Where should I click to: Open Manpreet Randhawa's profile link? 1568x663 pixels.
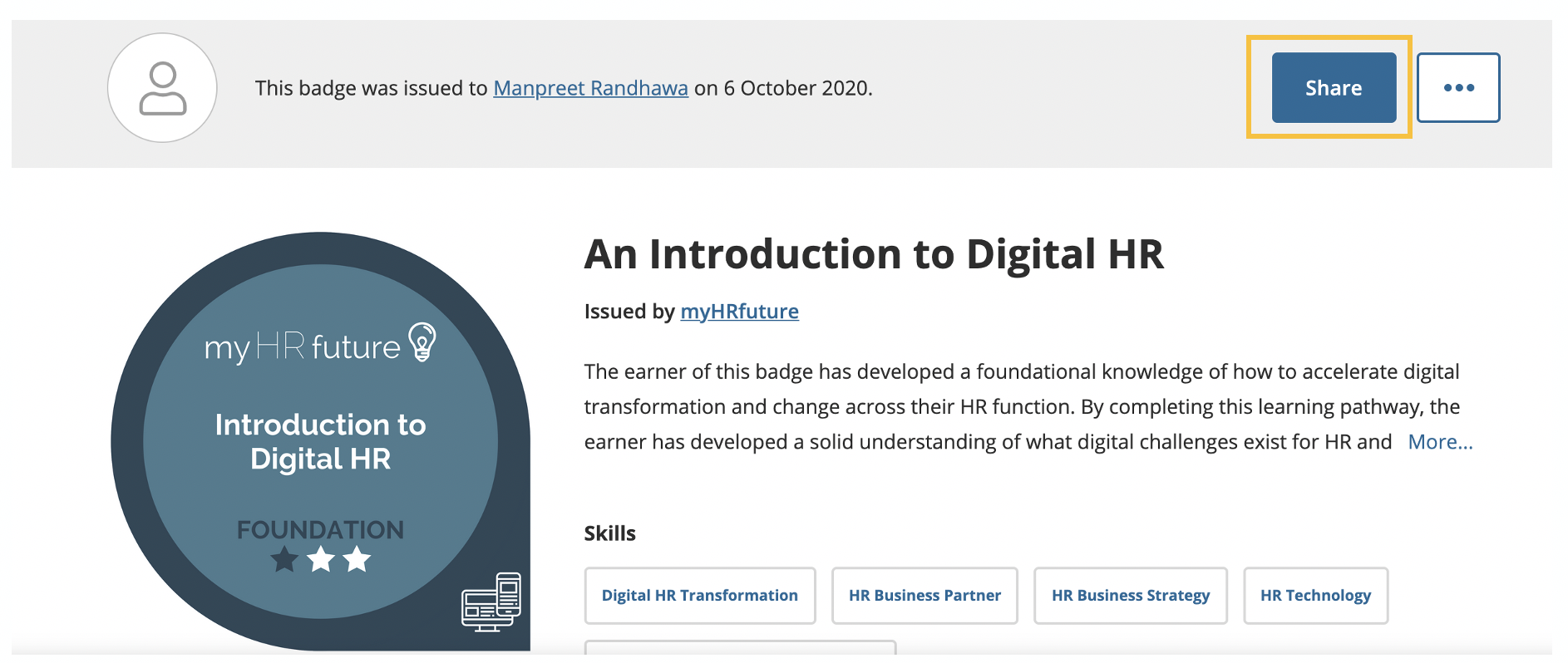tap(590, 88)
